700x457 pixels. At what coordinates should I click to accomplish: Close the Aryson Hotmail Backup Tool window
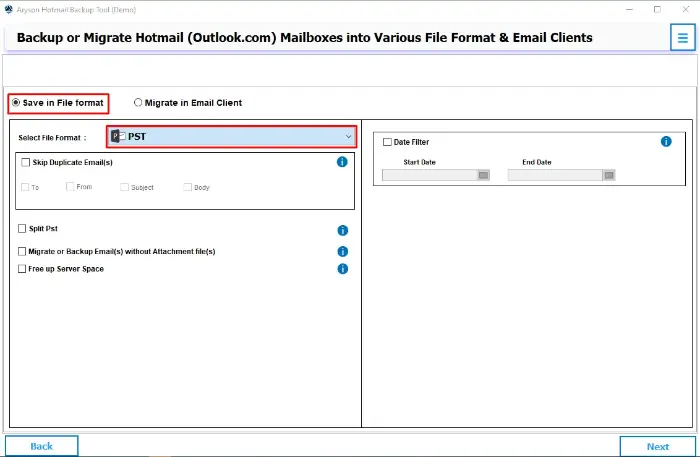tap(686, 9)
